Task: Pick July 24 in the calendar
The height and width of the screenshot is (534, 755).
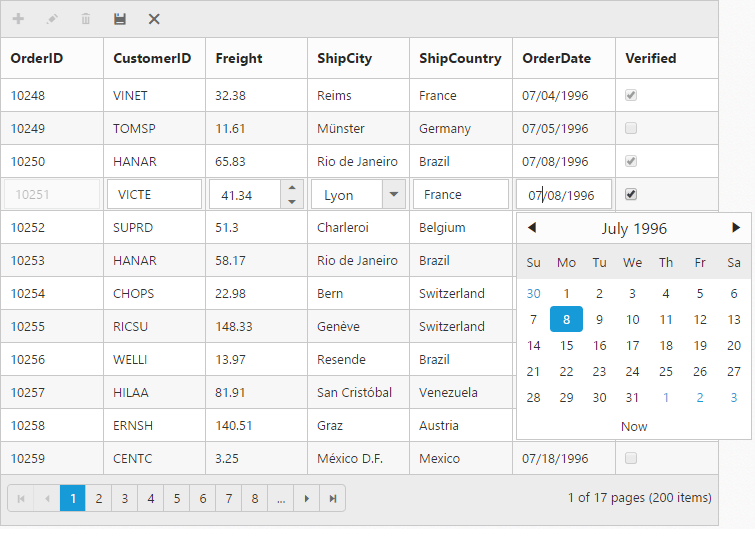Action: pos(632,371)
